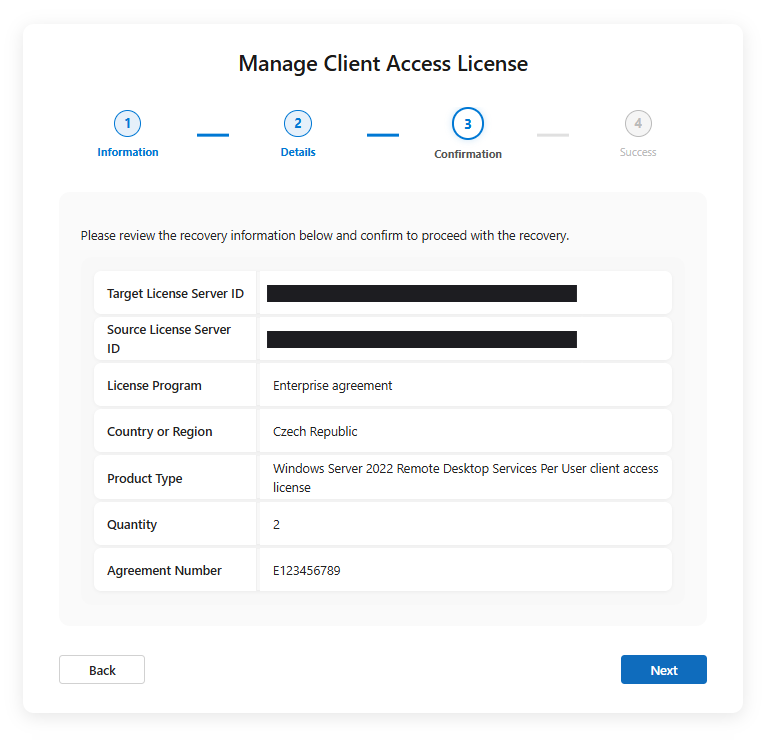Screen dimensions: 768x740
Task: Go back with the Back button
Action: click(x=102, y=669)
